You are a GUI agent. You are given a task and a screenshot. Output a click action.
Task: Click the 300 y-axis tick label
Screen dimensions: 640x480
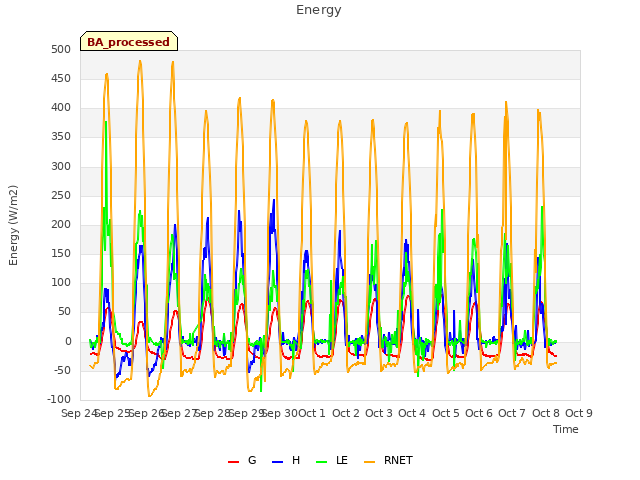61,167
